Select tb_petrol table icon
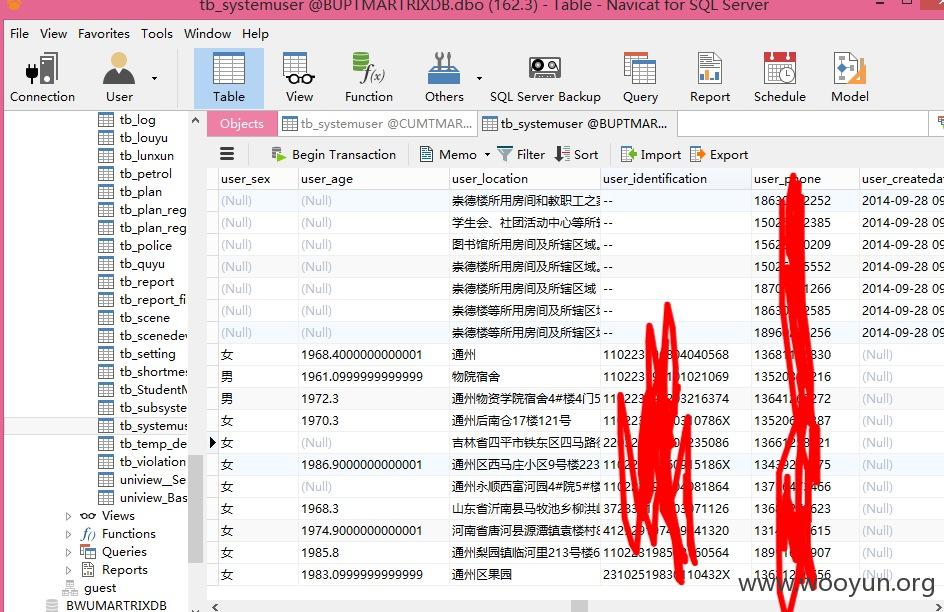 coord(106,174)
